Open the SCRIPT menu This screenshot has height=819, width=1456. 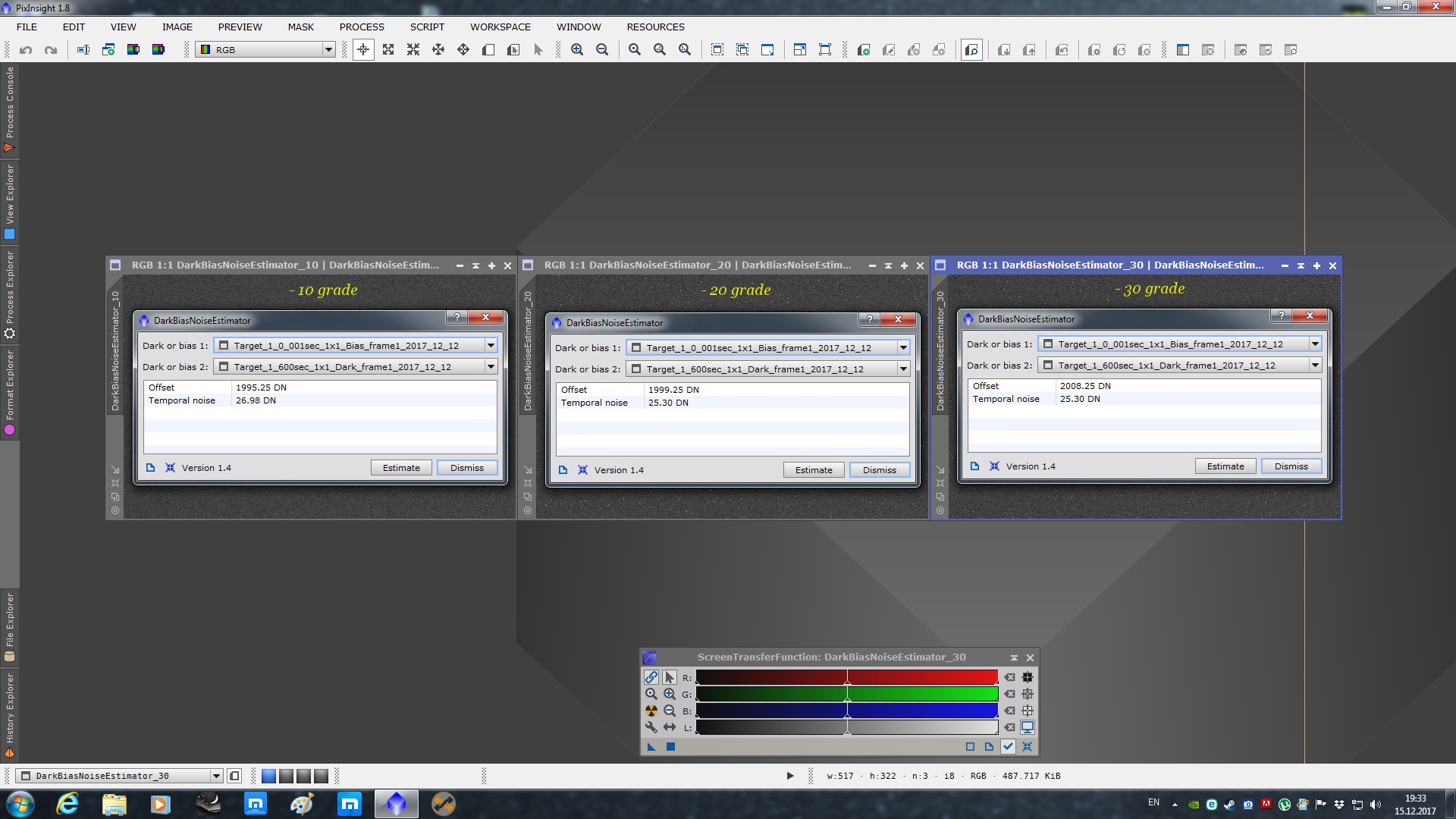[427, 27]
